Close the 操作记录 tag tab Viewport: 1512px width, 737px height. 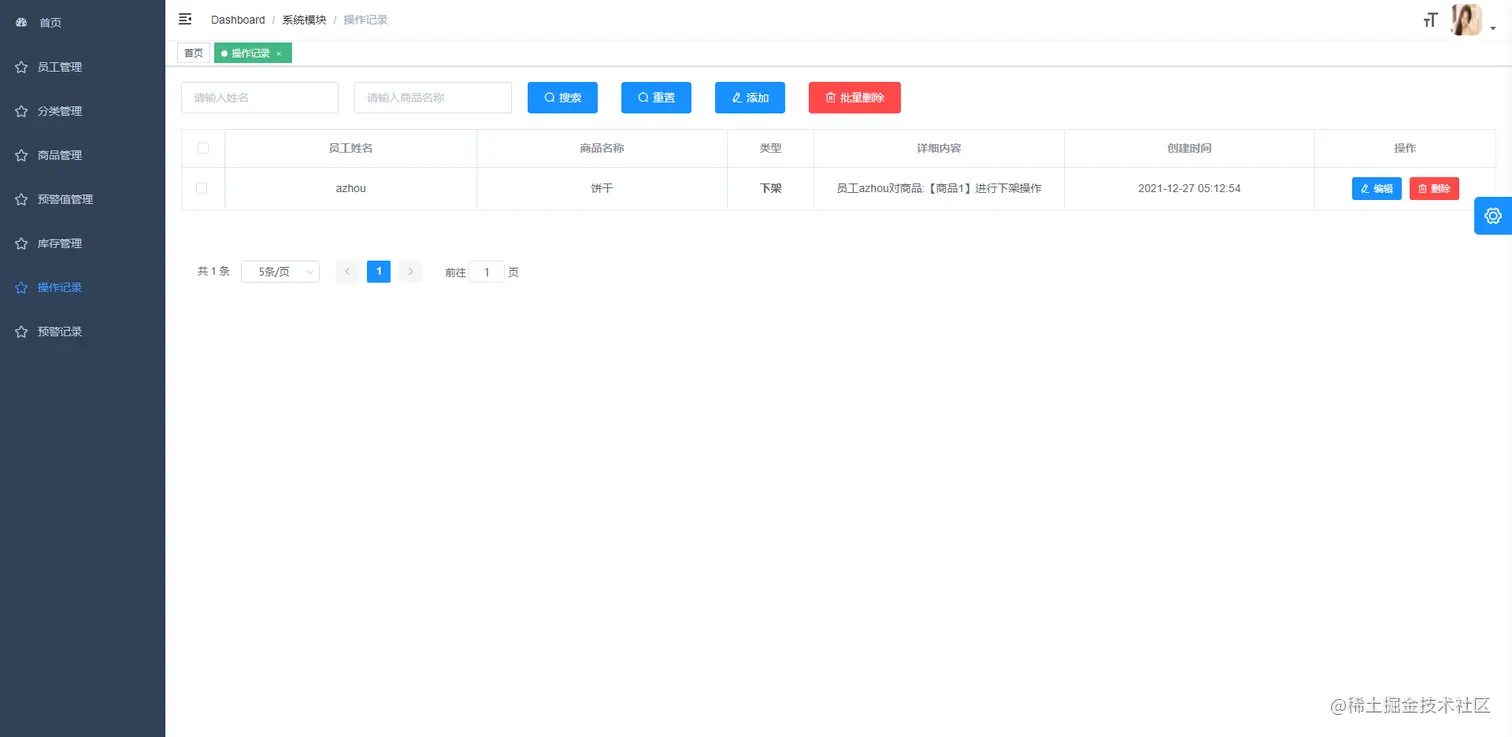[279, 53]
